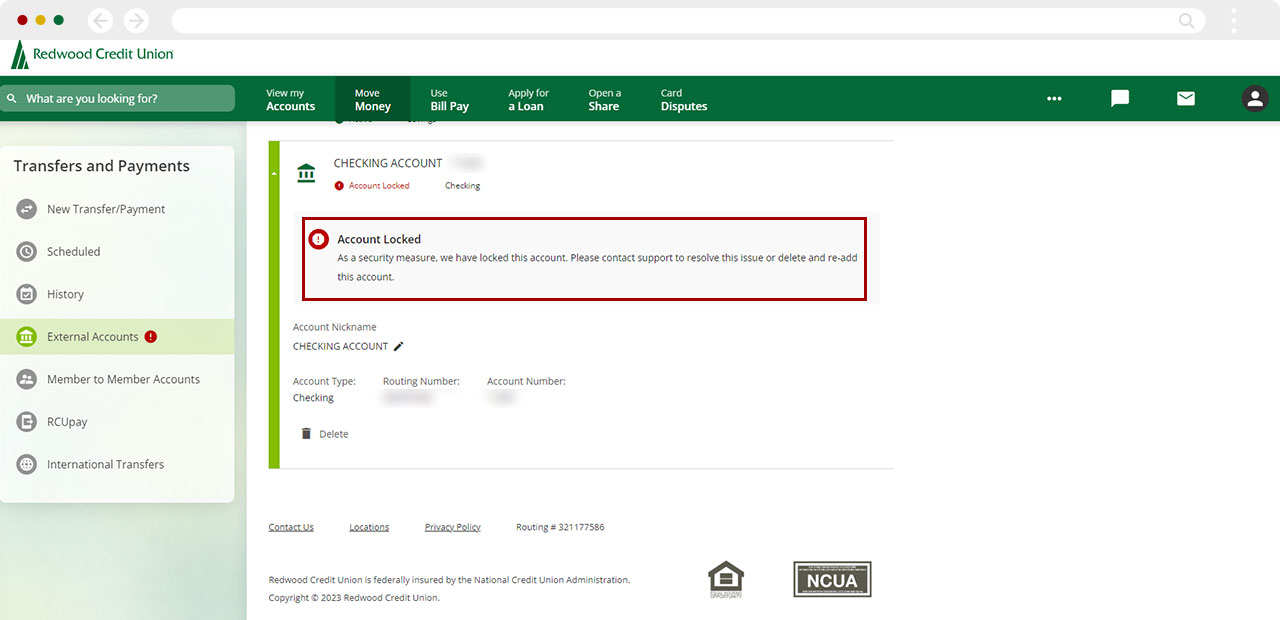Focus the 'What are you looking for?' search field
The width and height of the screenshot is (1280, 620).
click(x=118, y=98)
